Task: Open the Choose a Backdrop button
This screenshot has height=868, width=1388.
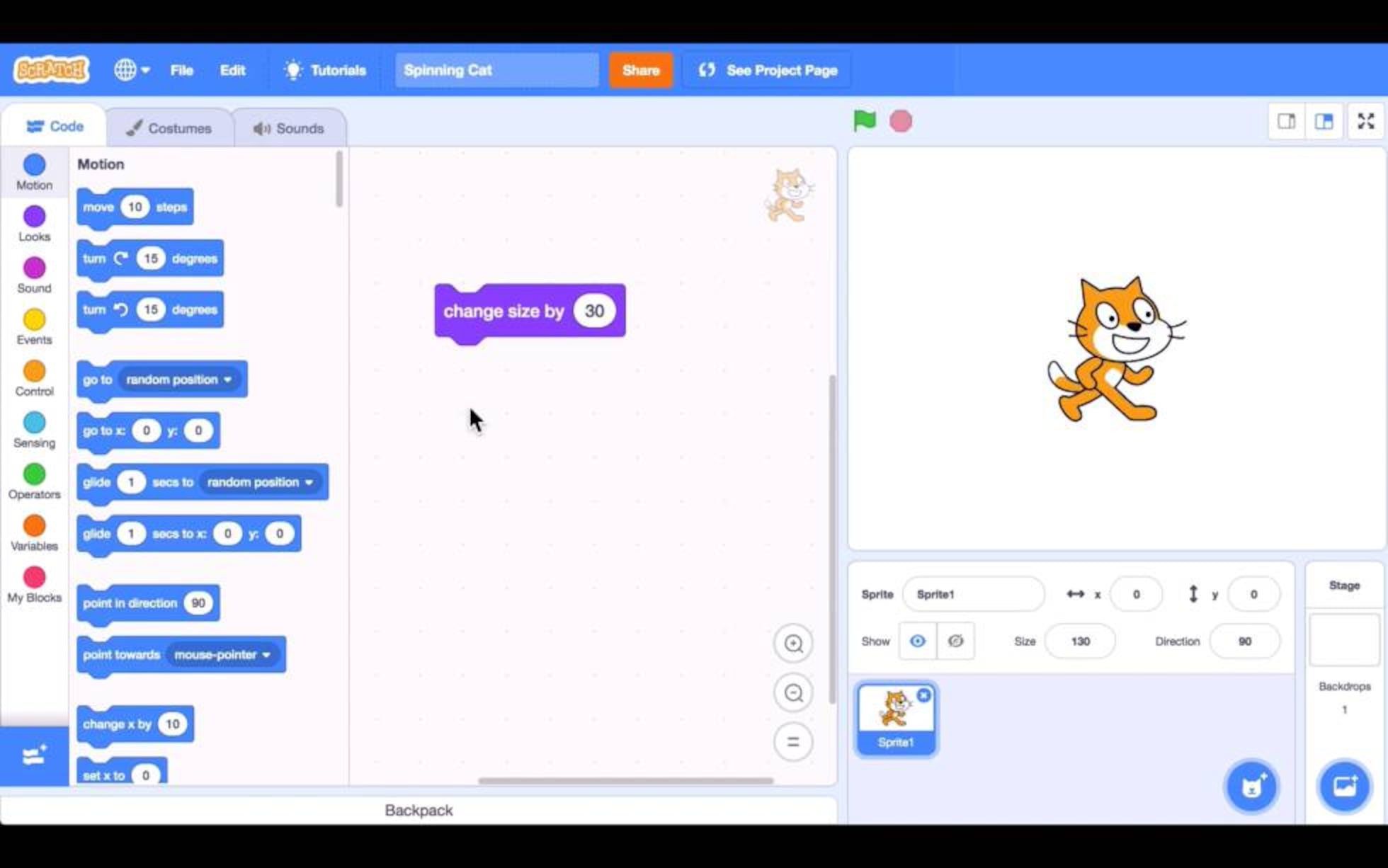Action: pyautogui.click(x=1343, y=786)
